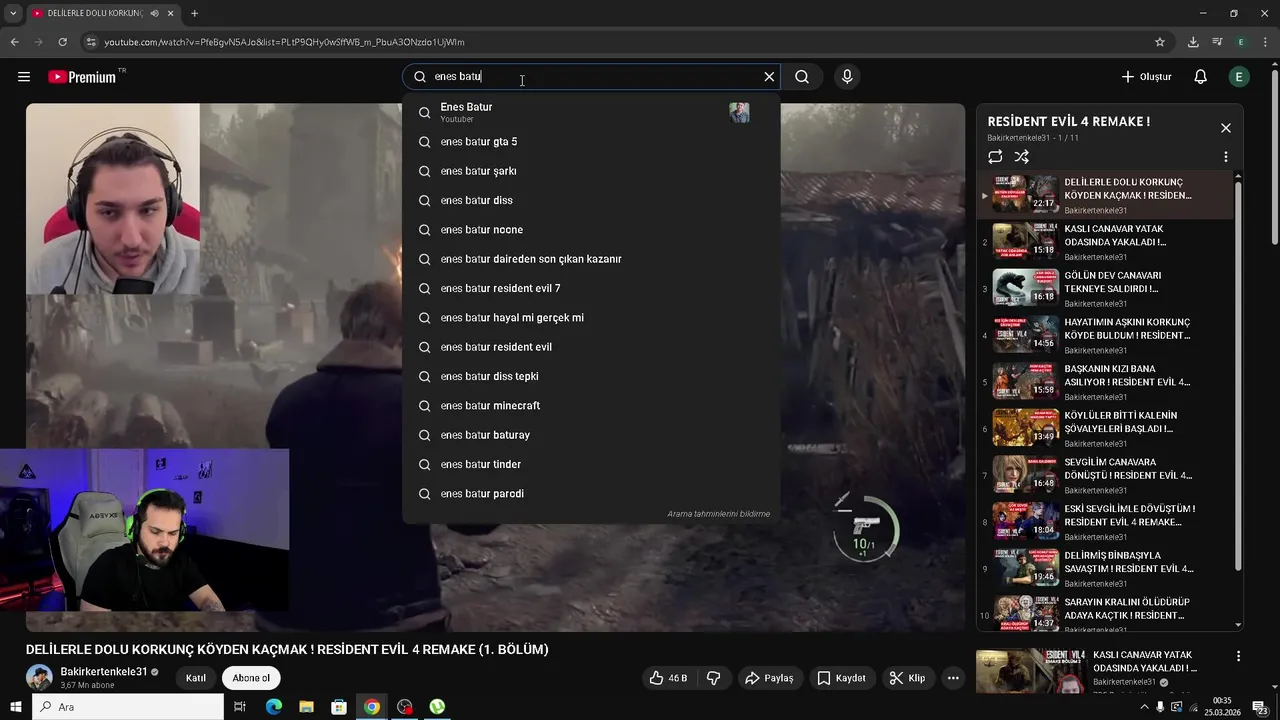The width and height of the screenshot is (1280, 720).
Task: Play playlist video HAYATIMIN AŞKINI KORKUNÇ KÖYDE
Action: pos(1105,336)
